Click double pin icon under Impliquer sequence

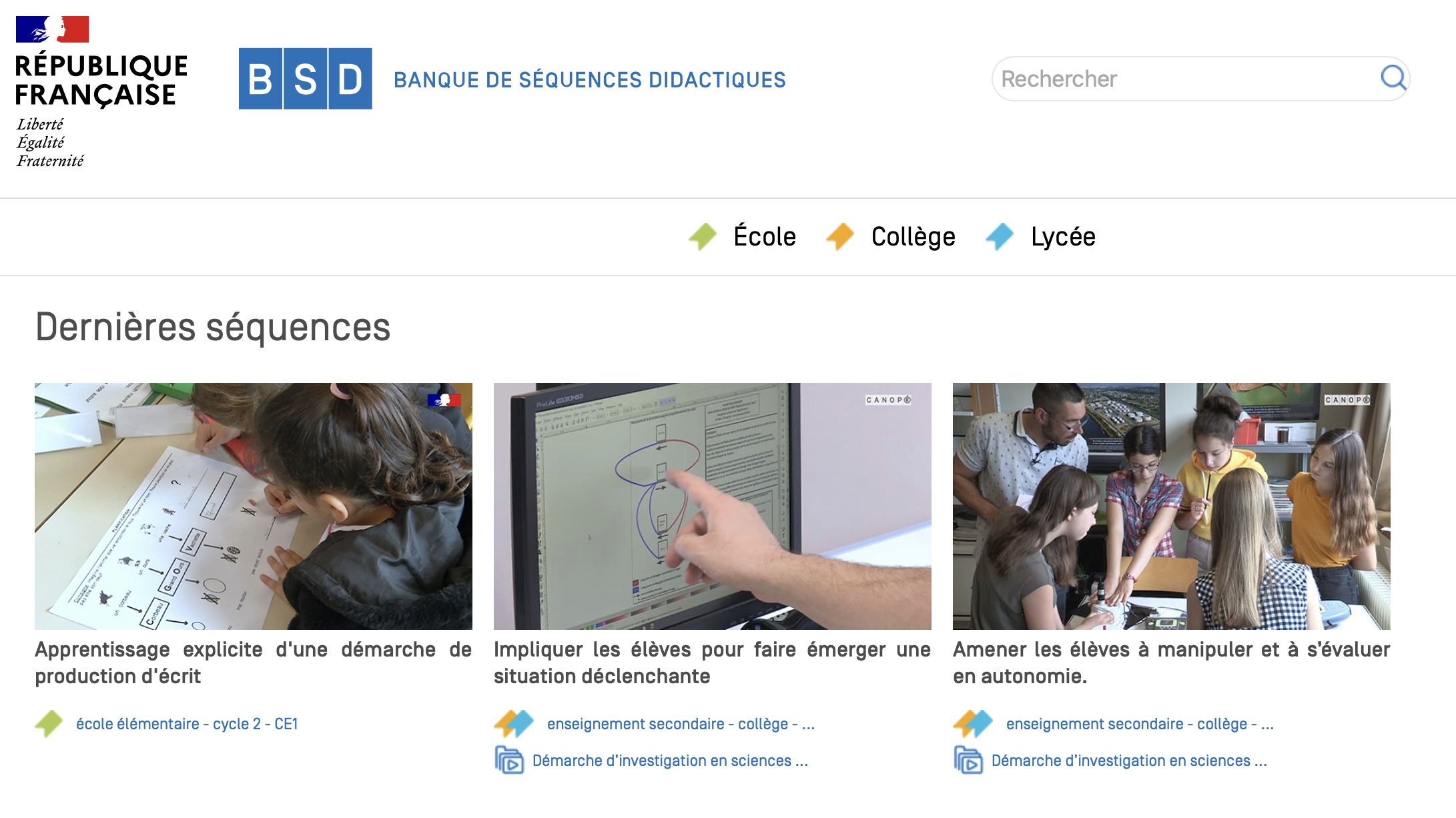[x=514, y=724]
